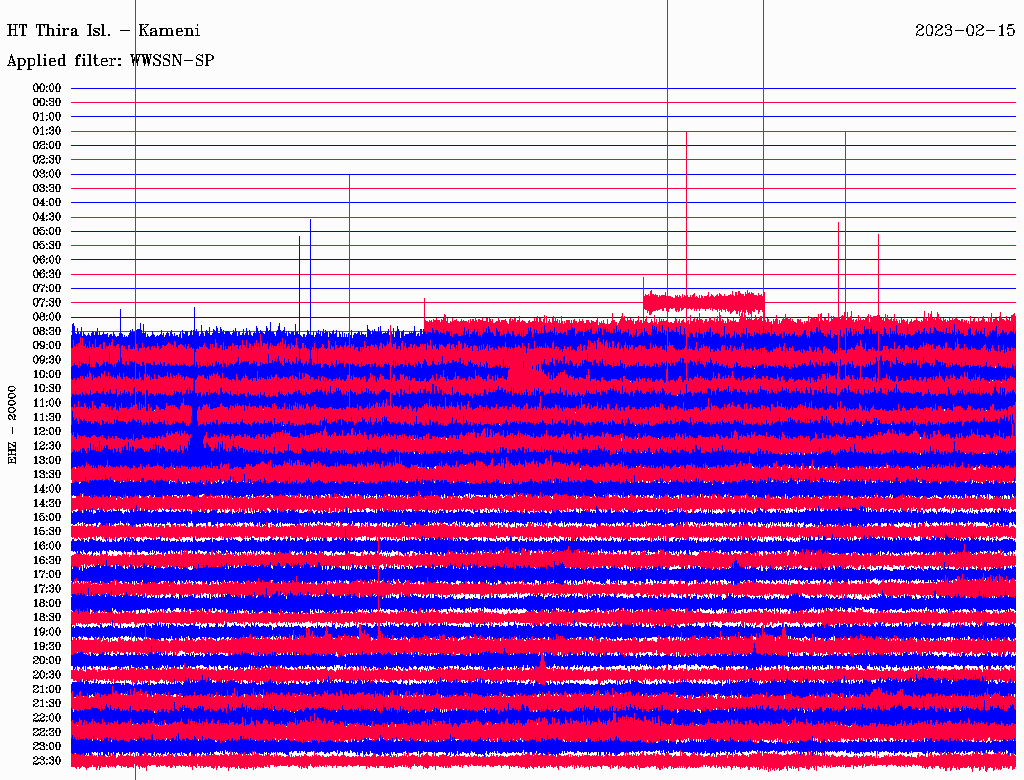Click the 10:30 time label
The width and height of the screenshot is (1024, 780).
click(47, 389)
